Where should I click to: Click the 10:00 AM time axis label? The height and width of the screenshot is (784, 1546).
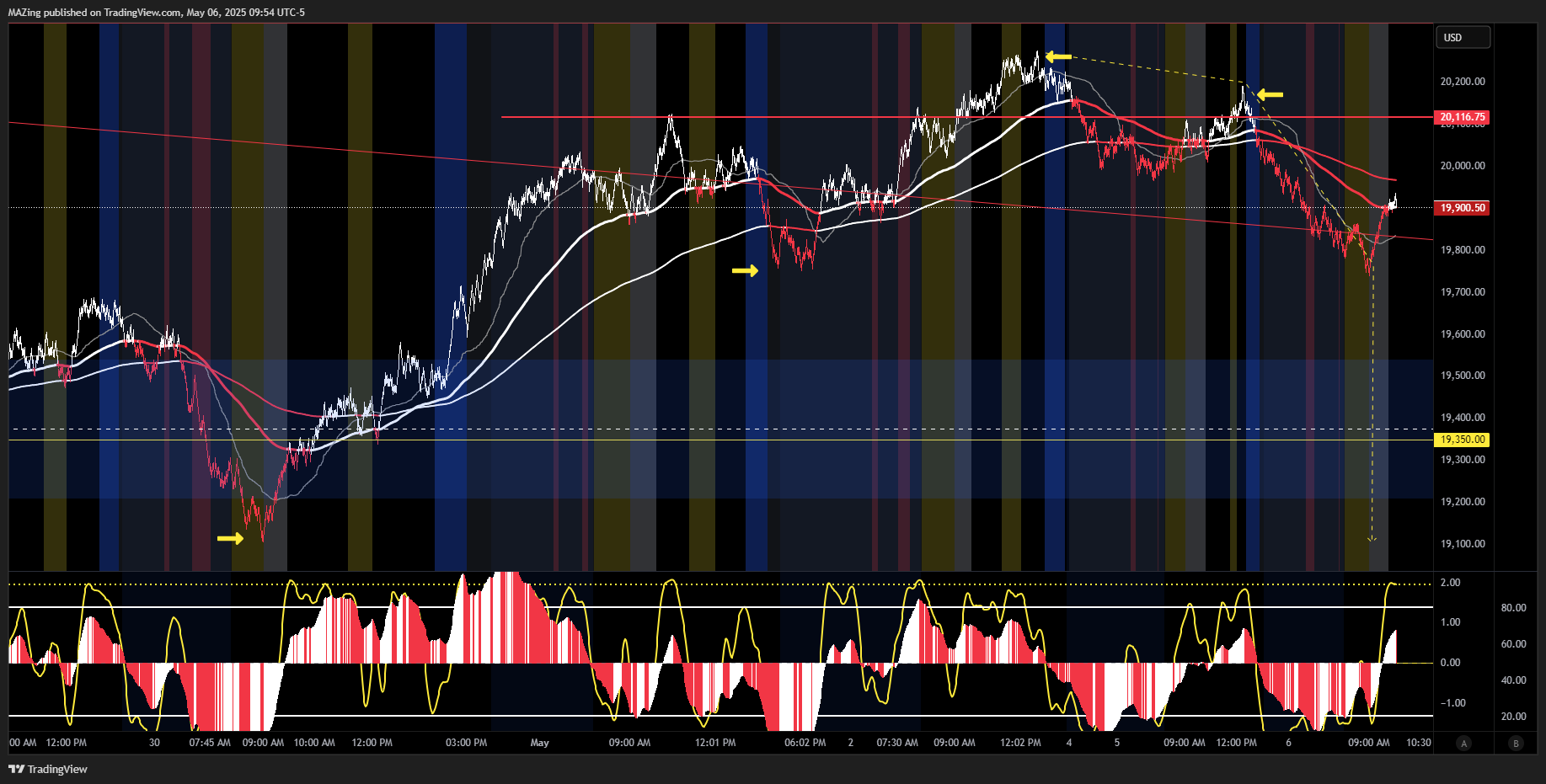coord(314,743)
